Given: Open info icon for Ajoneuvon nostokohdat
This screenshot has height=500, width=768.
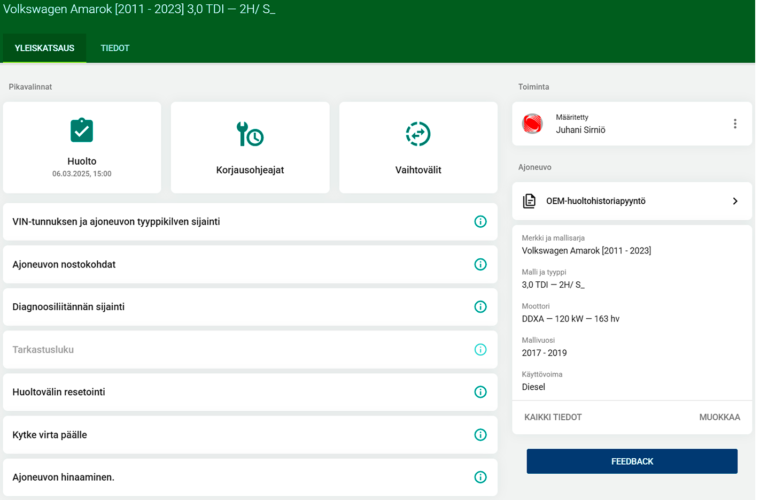Looking at the screenshot, I should coord(480,264).
